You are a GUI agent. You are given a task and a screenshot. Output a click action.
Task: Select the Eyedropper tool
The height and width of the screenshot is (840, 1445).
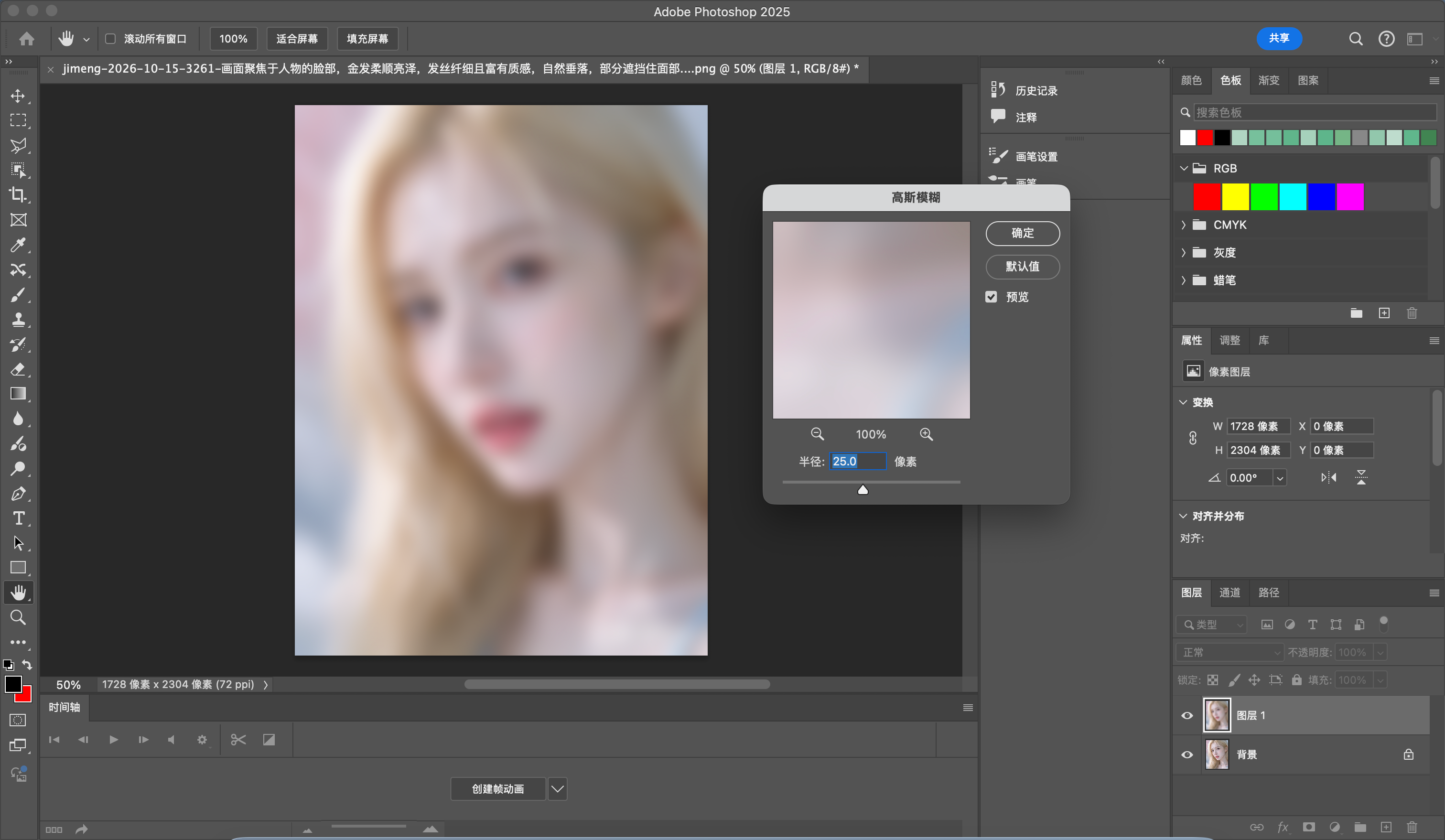(x=18, y=245)
